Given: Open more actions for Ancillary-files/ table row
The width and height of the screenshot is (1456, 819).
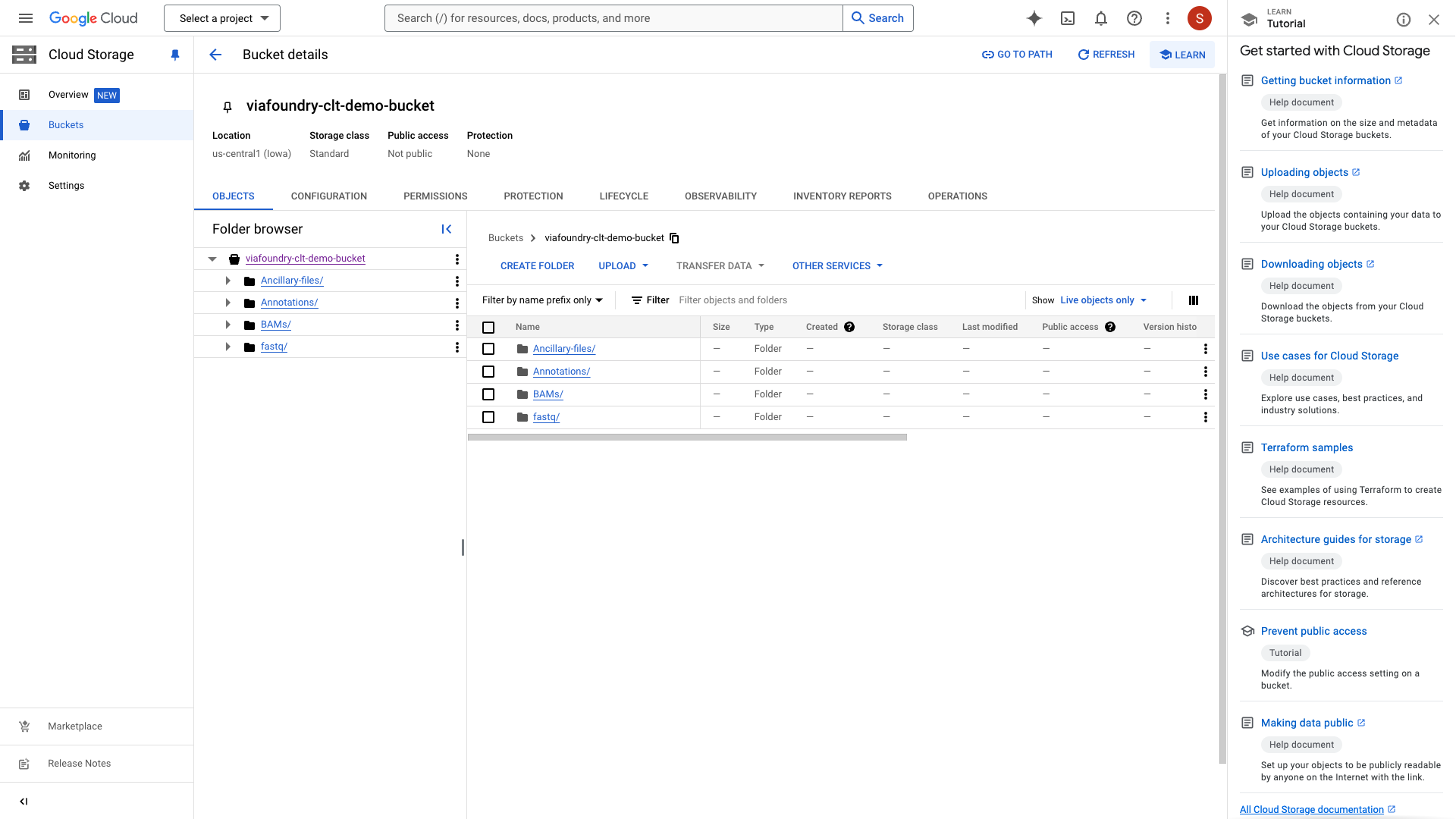Looking at the screenshot, I should 1205,349.
